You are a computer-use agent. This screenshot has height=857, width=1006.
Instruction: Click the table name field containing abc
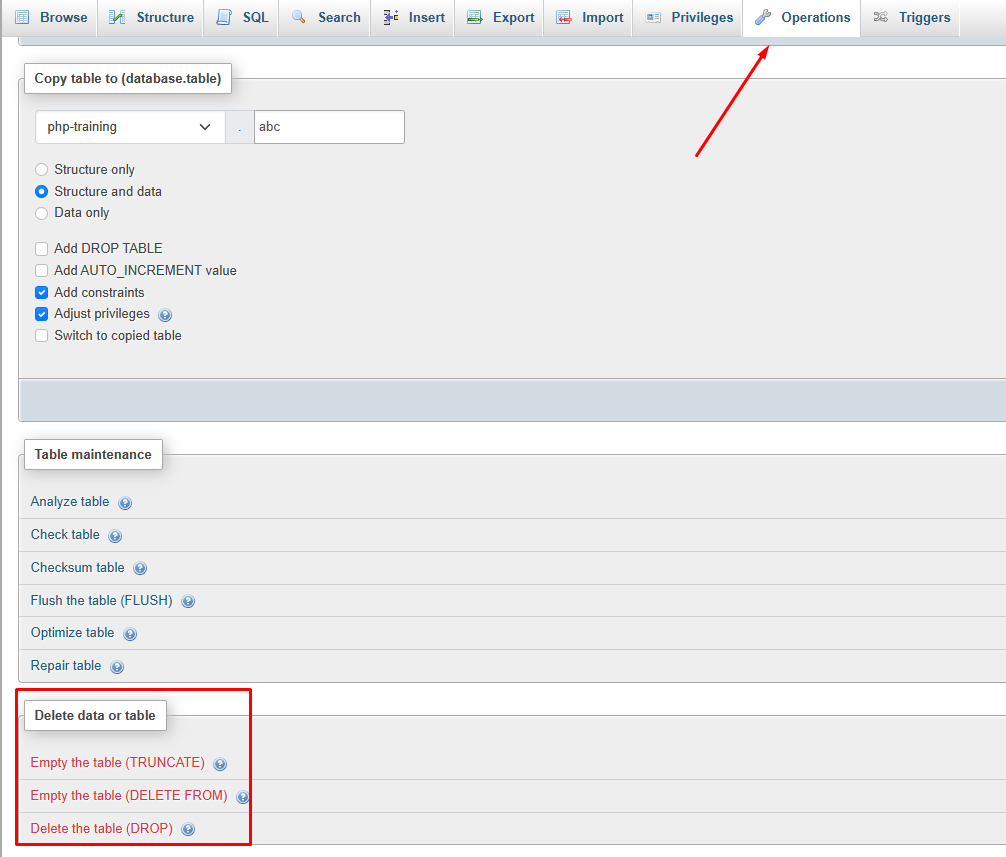(329, 127)
